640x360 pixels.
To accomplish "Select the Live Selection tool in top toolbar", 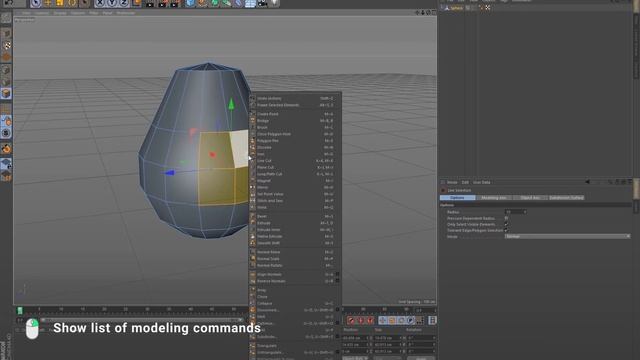I will (x=36, y=4).
